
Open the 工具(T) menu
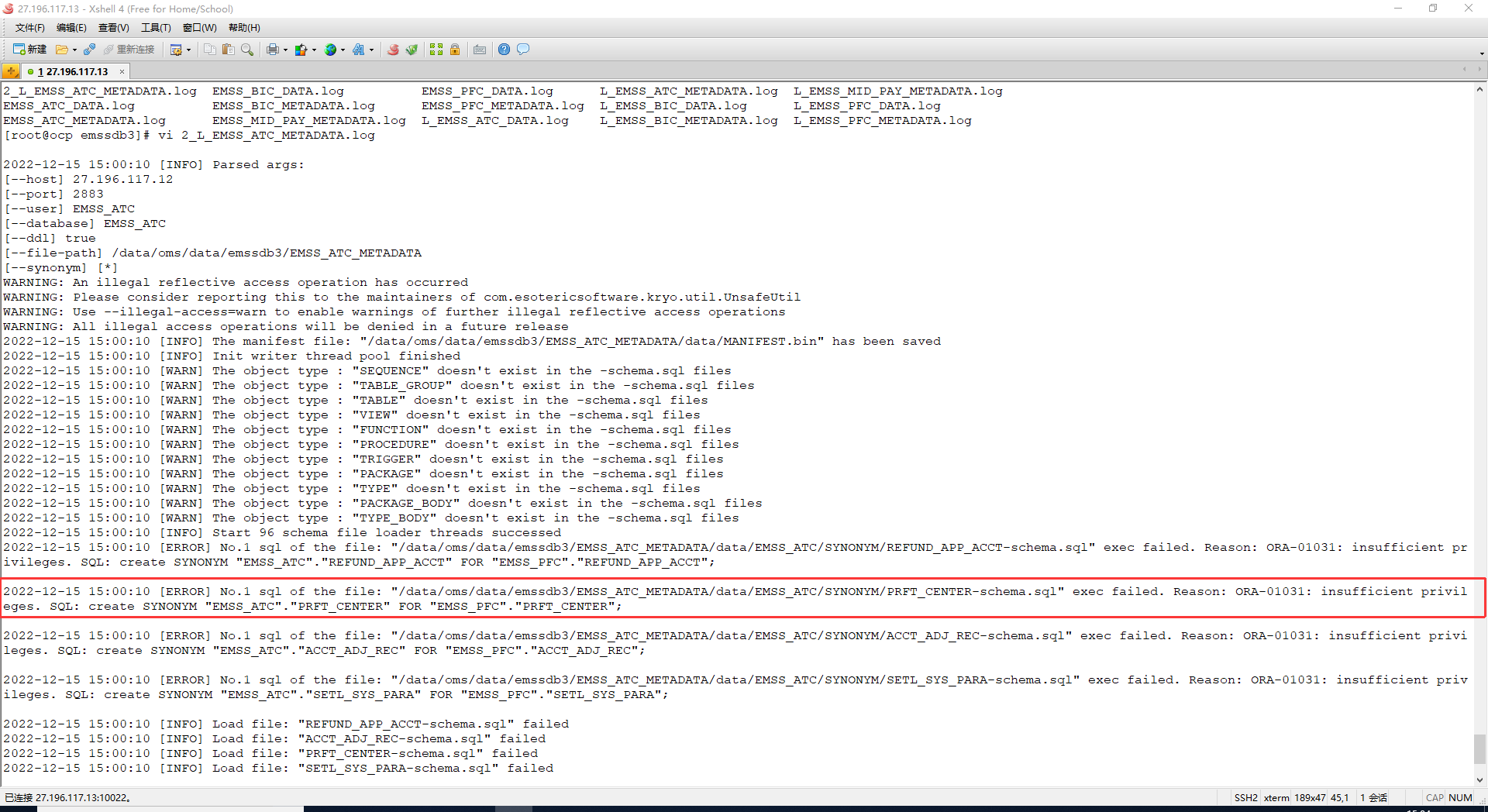click(156, 28)
